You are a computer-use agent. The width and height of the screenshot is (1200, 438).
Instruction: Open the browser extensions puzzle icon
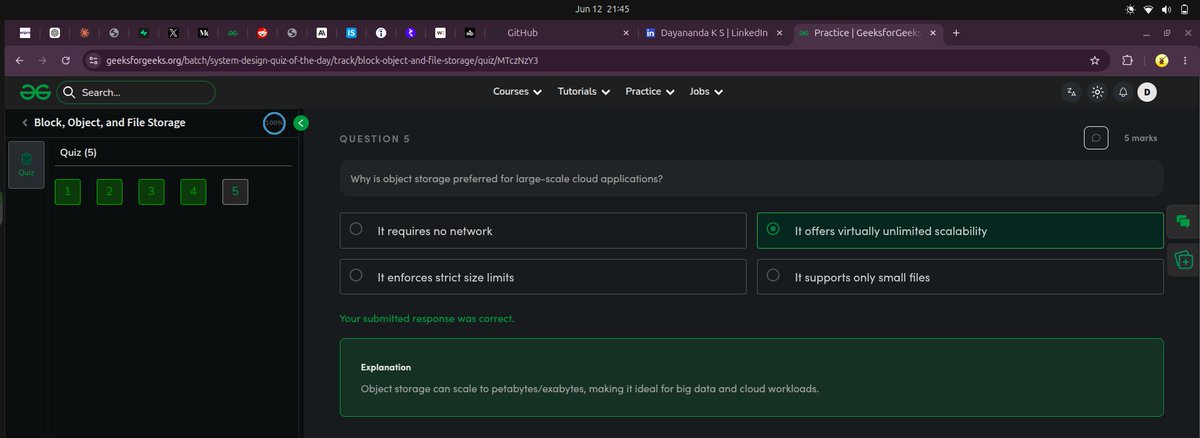click(x=1128, y=60)
